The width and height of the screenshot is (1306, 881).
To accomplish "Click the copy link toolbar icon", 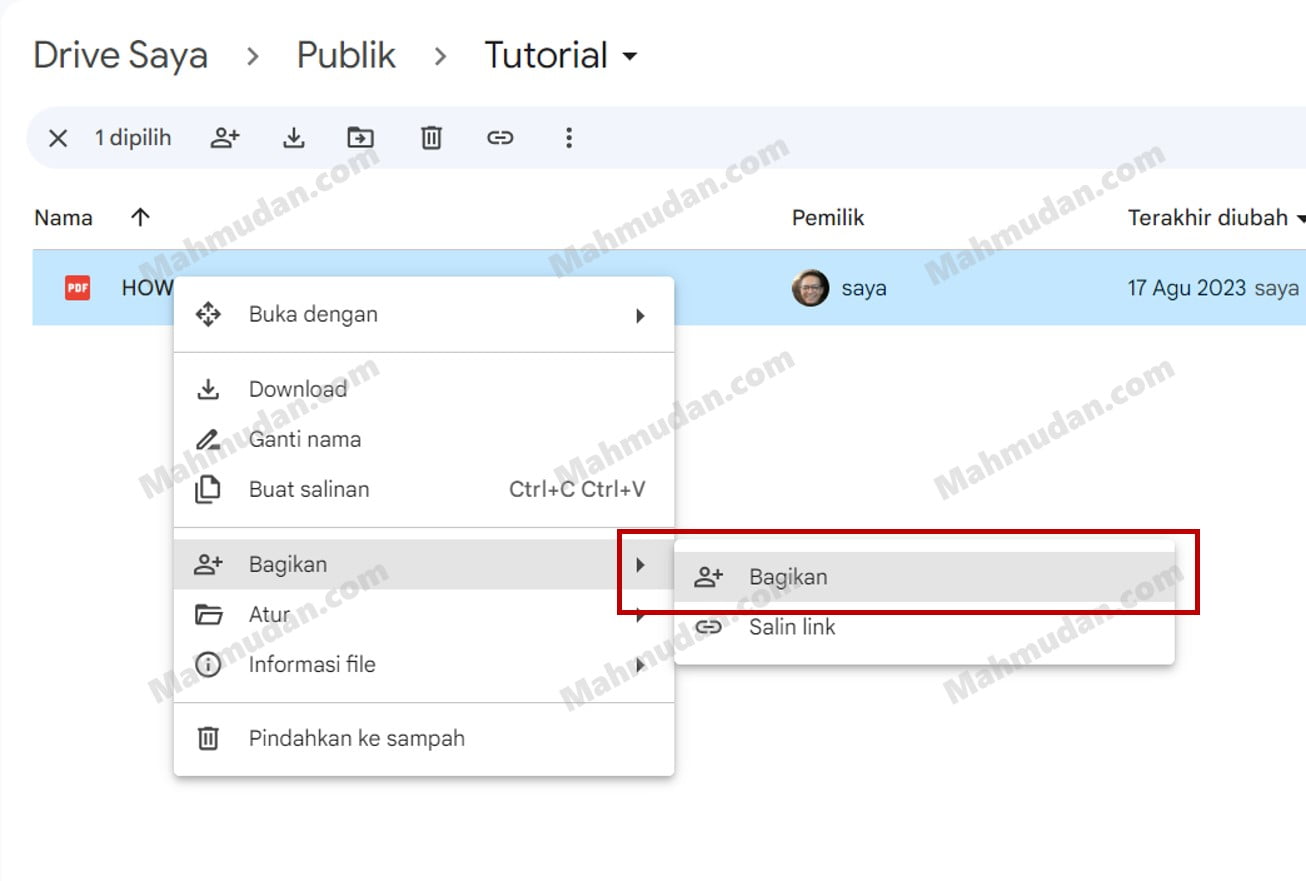I will point(500,138).
